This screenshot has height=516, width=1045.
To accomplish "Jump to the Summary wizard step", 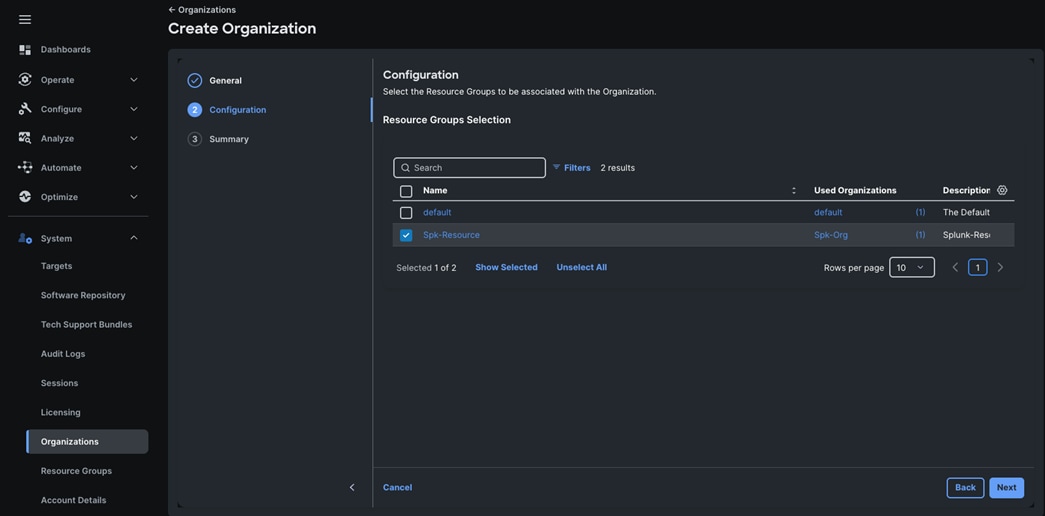I will (229, 139).
